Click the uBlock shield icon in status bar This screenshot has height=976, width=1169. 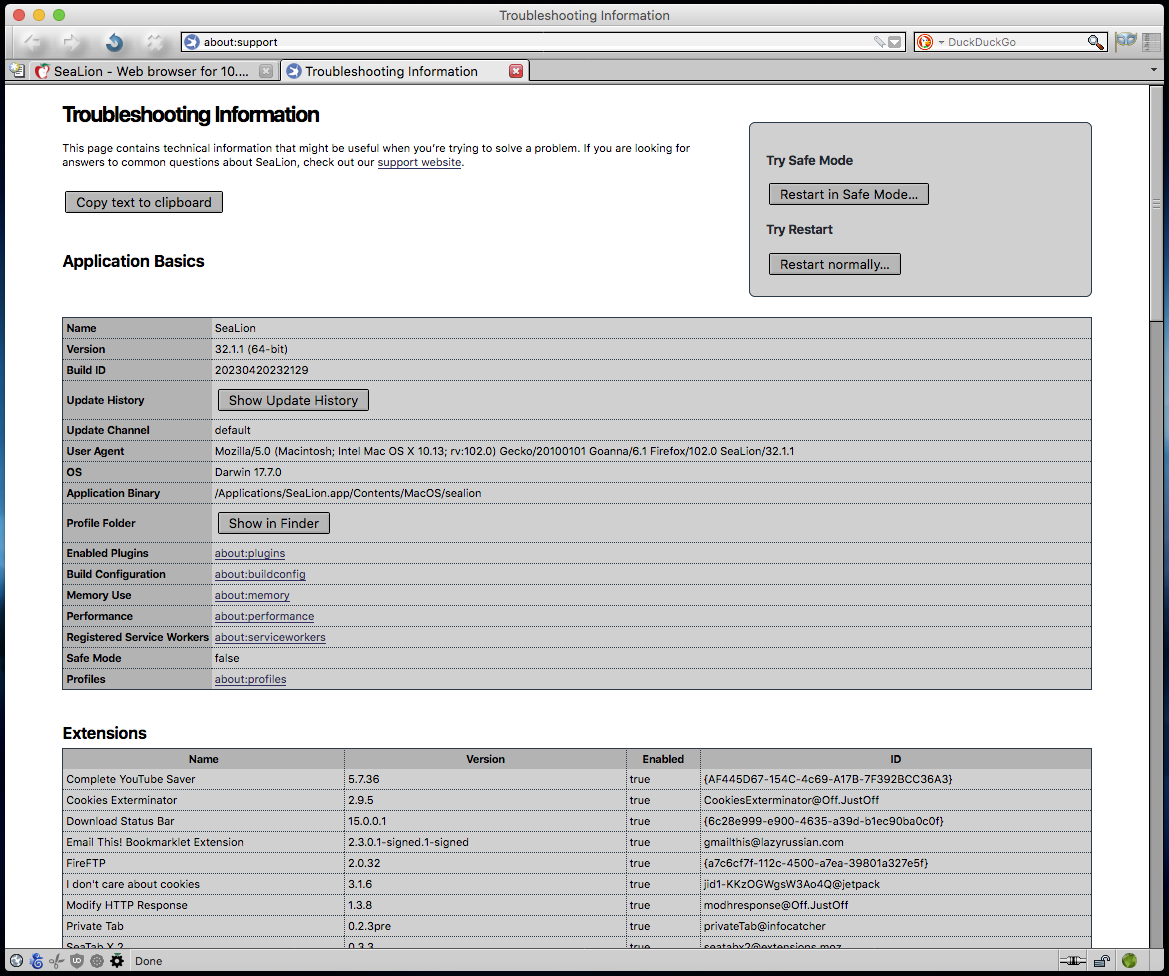pos(77,960)
